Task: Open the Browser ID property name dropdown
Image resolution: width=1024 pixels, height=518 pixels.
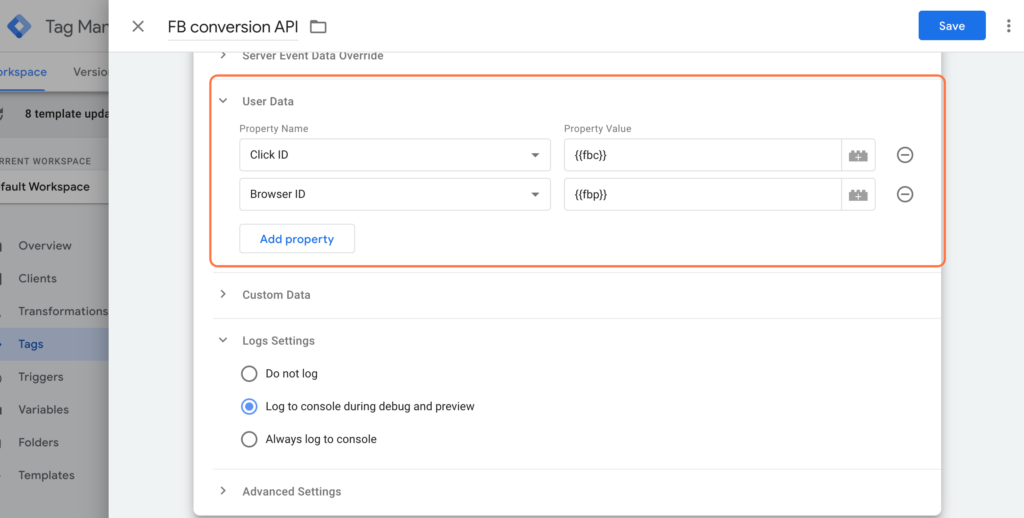Action: click(394, 194)
